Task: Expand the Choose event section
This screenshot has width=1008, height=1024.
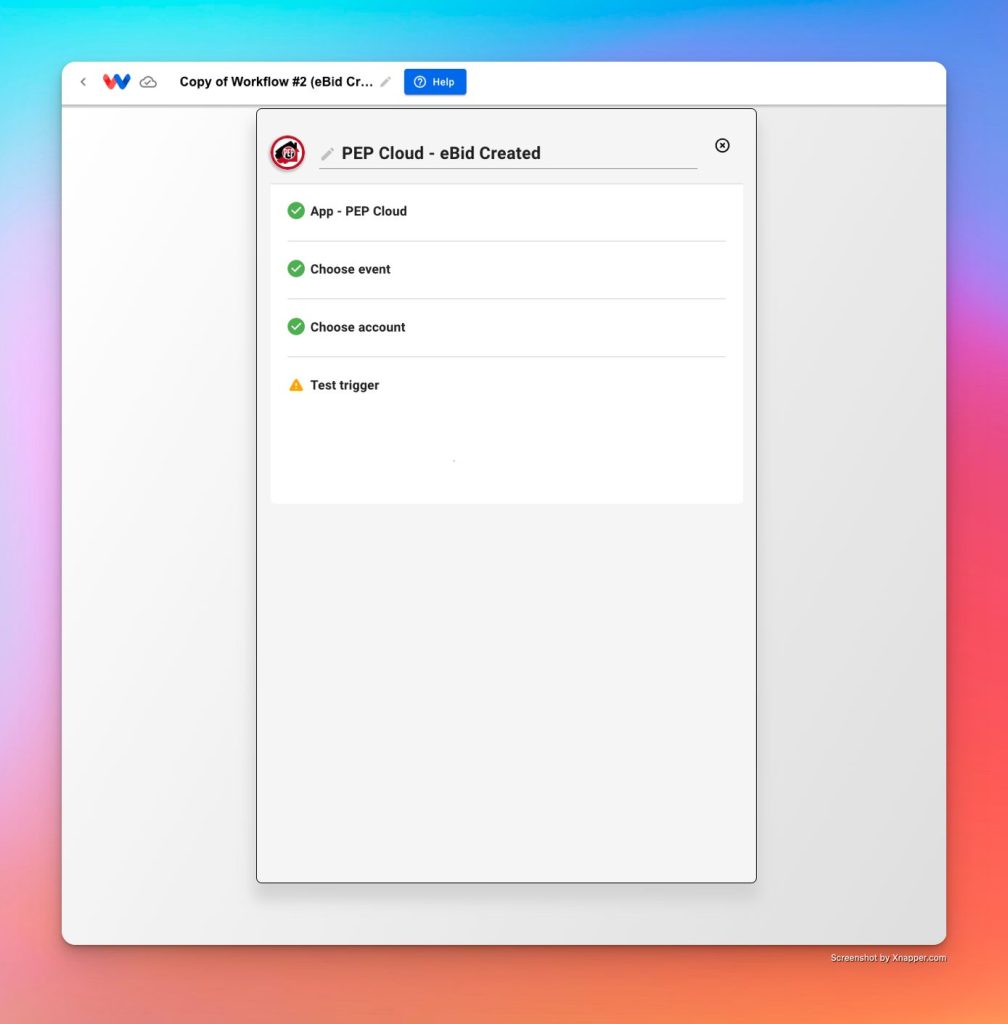Action: 507,269
